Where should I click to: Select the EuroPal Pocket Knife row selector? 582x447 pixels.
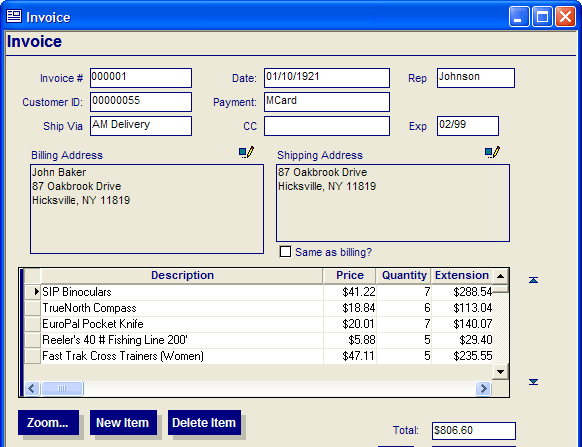[33, 324]
